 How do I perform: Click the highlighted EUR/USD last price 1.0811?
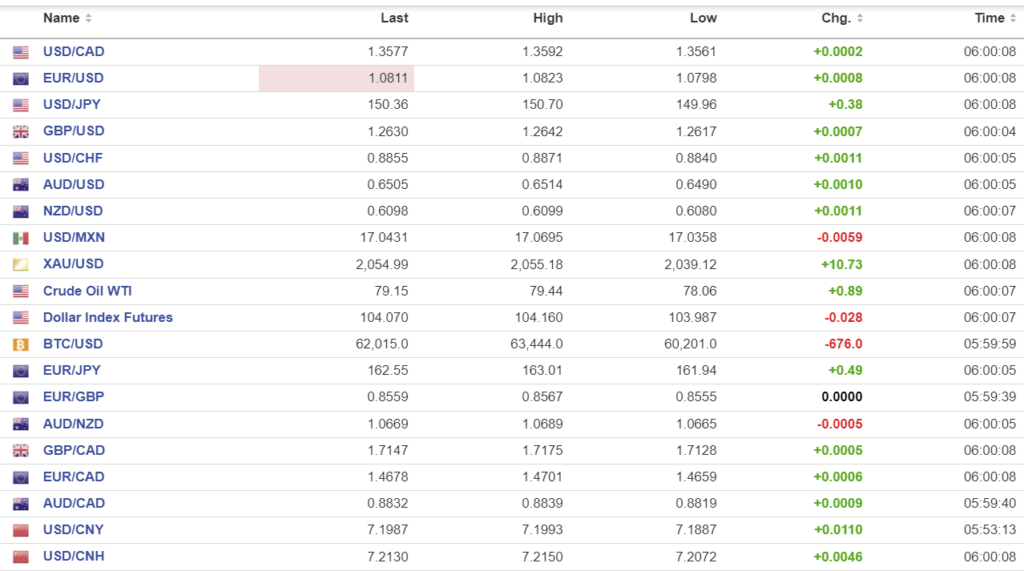(389, 78)
